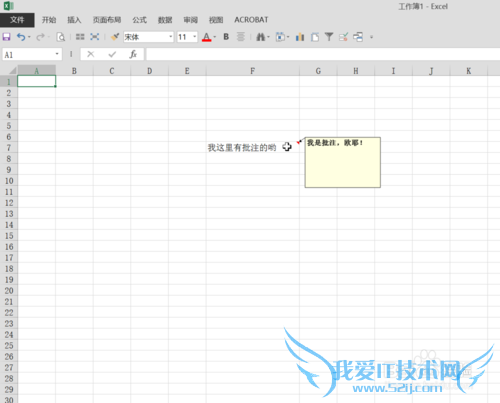Image resolution: width=500 pixels, height=403 pixels.
Task: Select the Format Painter brush icon
Action: pos(115,37)
